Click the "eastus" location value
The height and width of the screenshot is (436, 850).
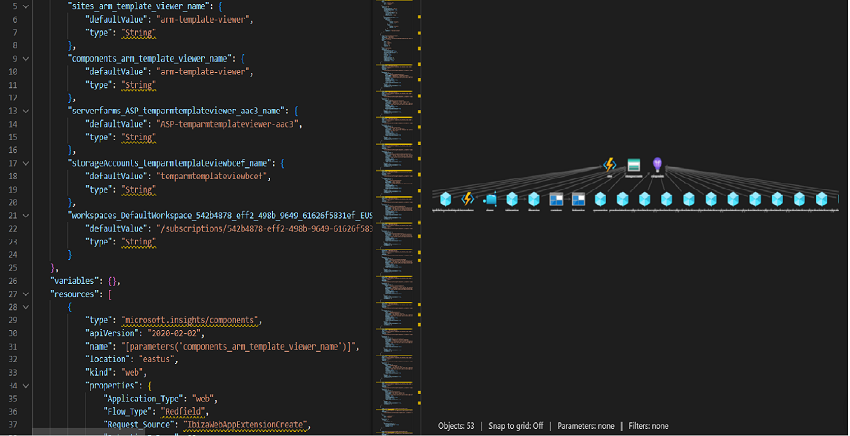159,359
